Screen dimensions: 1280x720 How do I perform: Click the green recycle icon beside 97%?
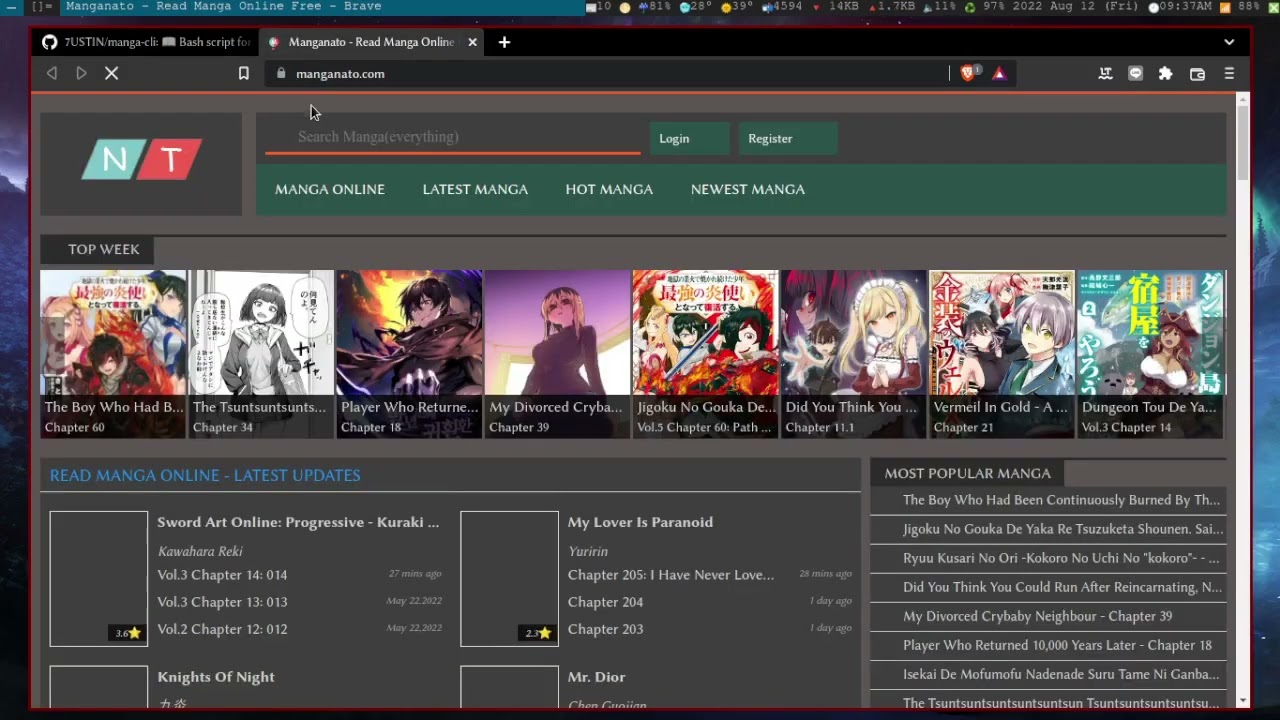[969, 6]
